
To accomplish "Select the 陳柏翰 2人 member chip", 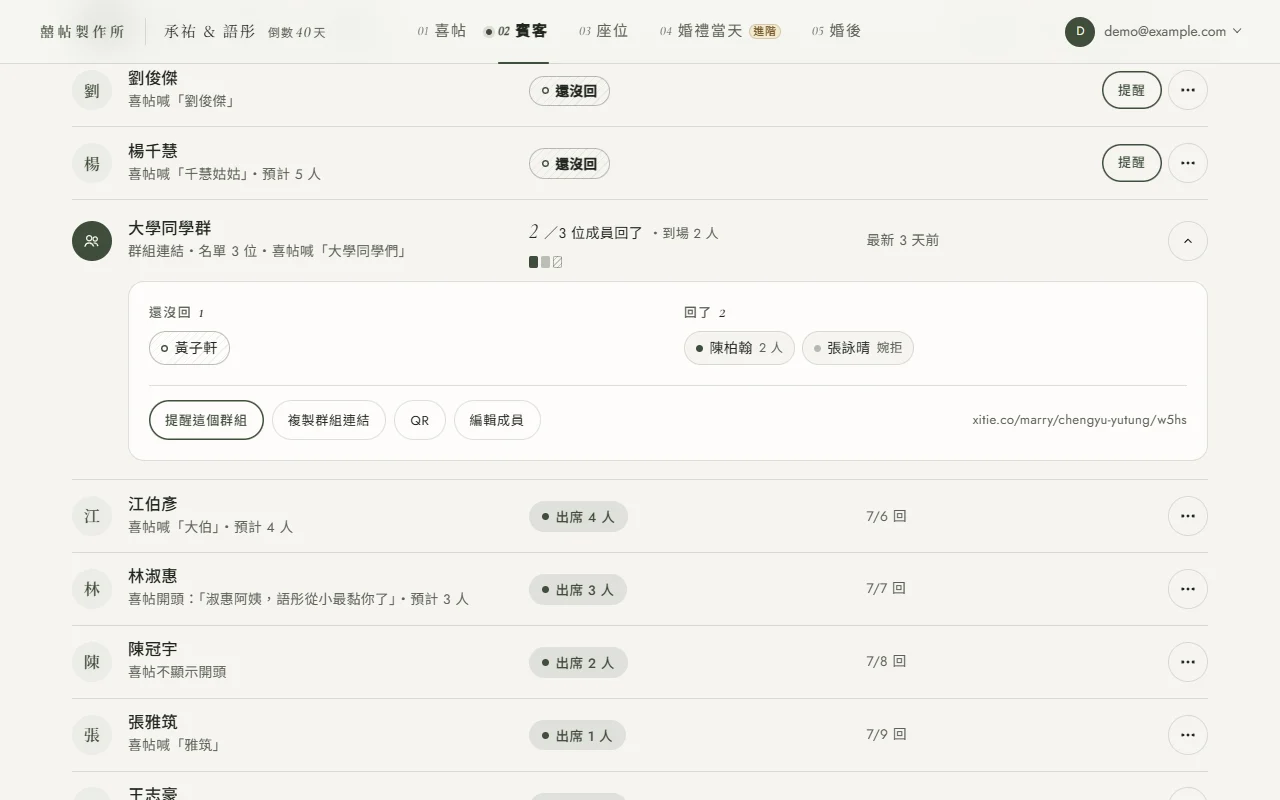I will click(739, 348).
